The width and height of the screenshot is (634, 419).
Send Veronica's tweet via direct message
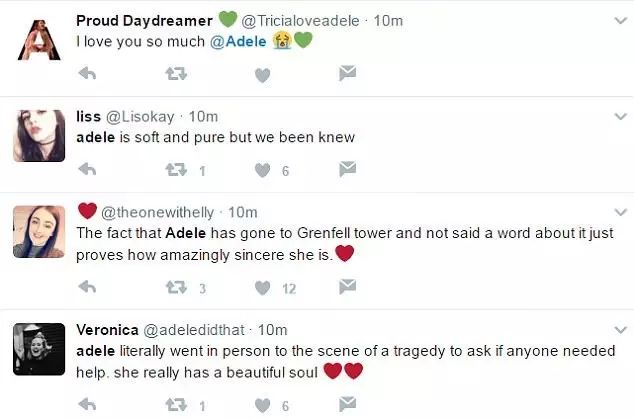(347, 405)
